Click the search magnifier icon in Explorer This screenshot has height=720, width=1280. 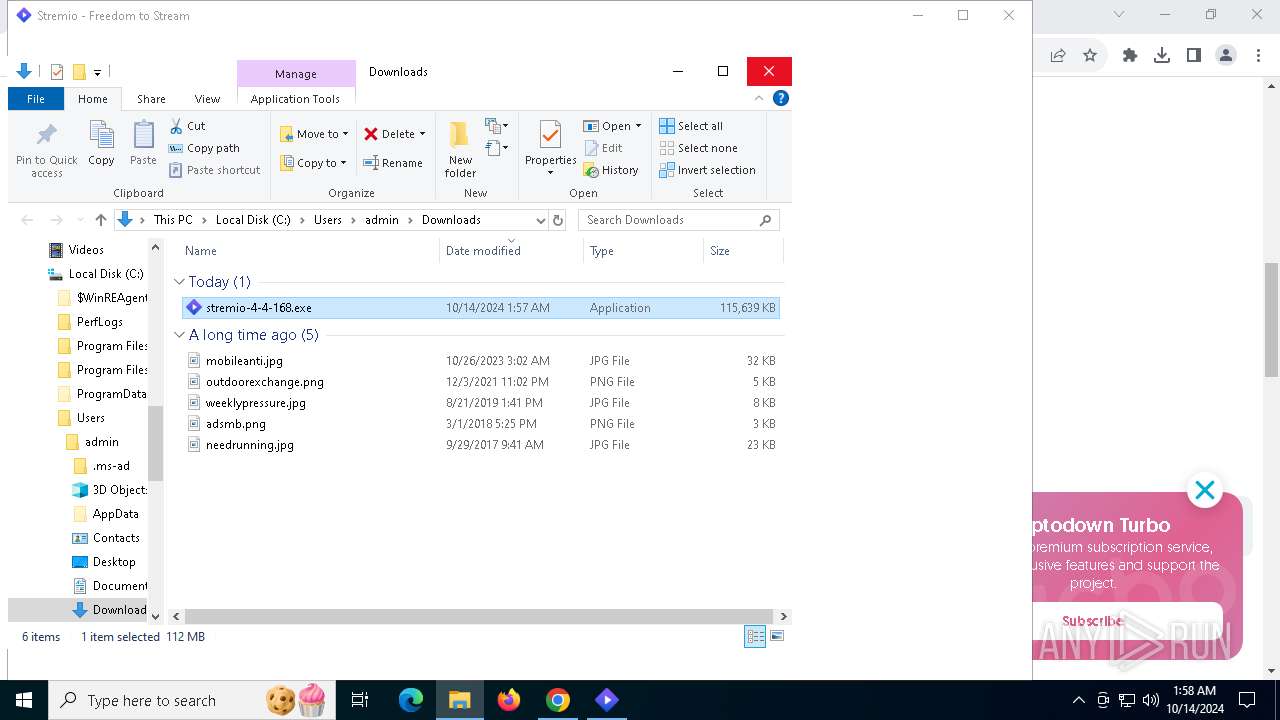766,220
